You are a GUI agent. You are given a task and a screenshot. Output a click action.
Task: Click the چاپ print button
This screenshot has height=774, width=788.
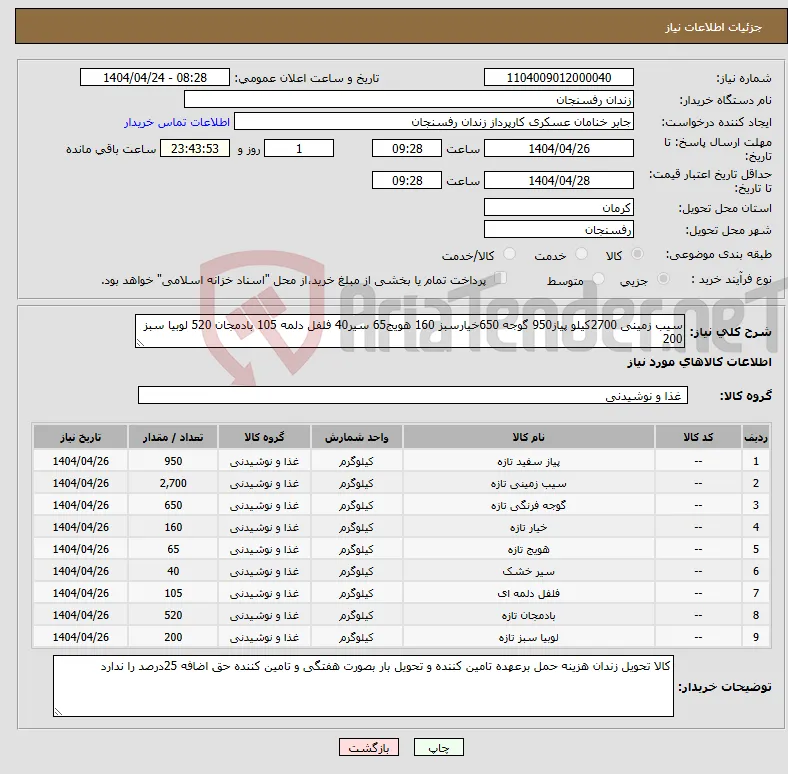(439, 747)
